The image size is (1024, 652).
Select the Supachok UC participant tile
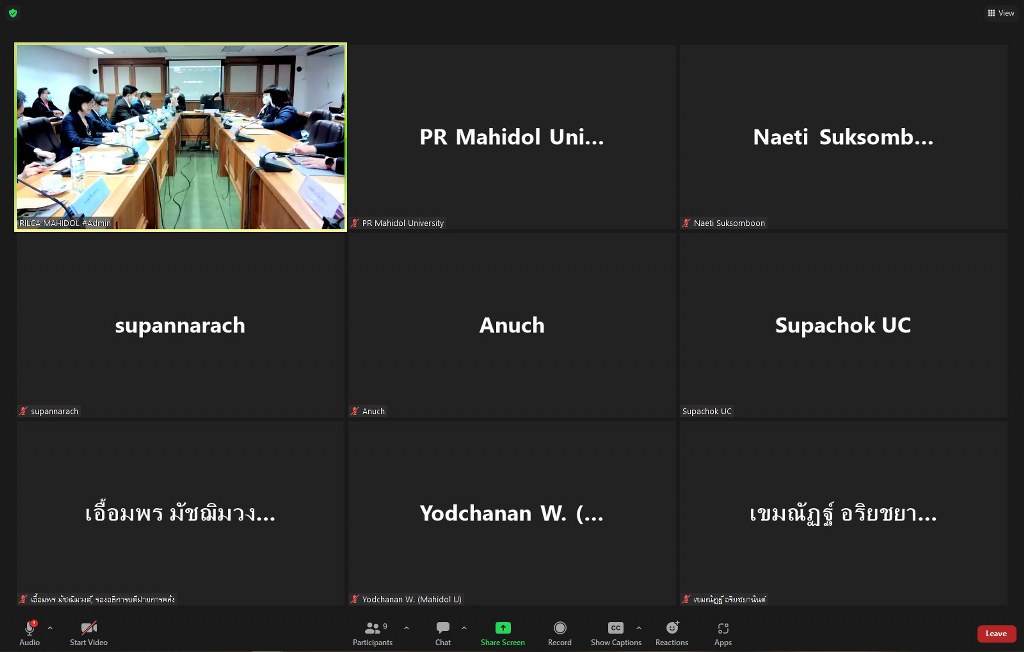coord(843,325)
